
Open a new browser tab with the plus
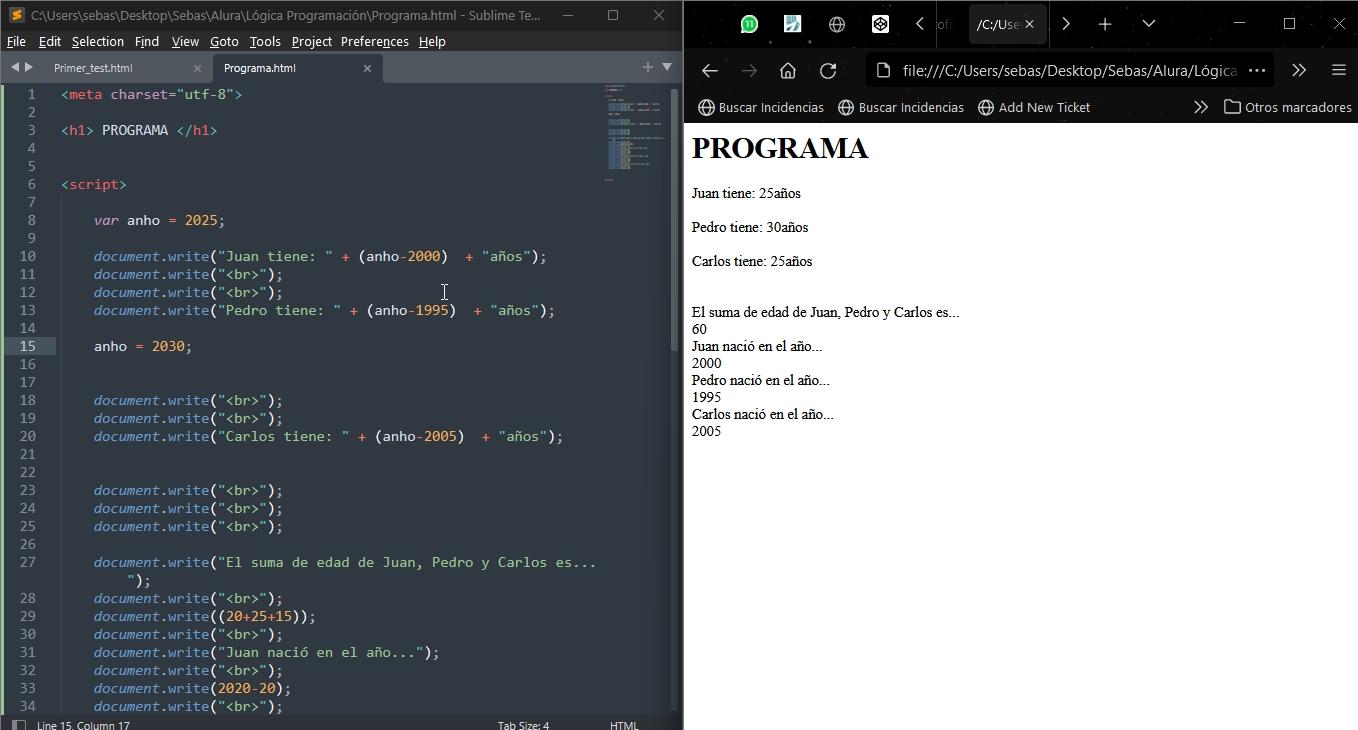(x=1105, y=24)
